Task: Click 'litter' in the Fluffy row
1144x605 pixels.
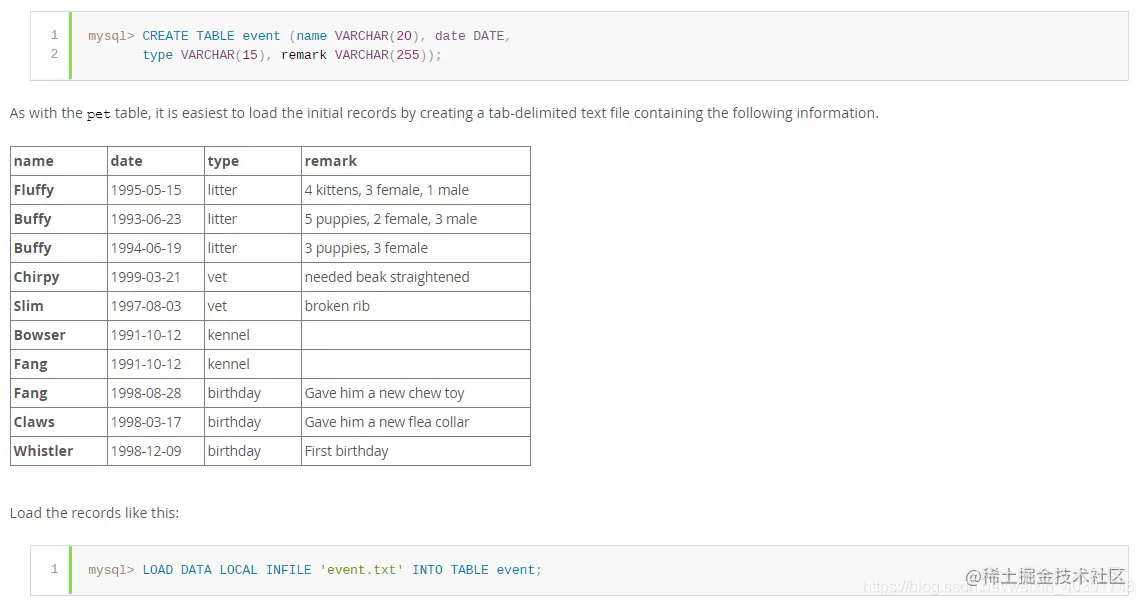Action: (222, 190)
